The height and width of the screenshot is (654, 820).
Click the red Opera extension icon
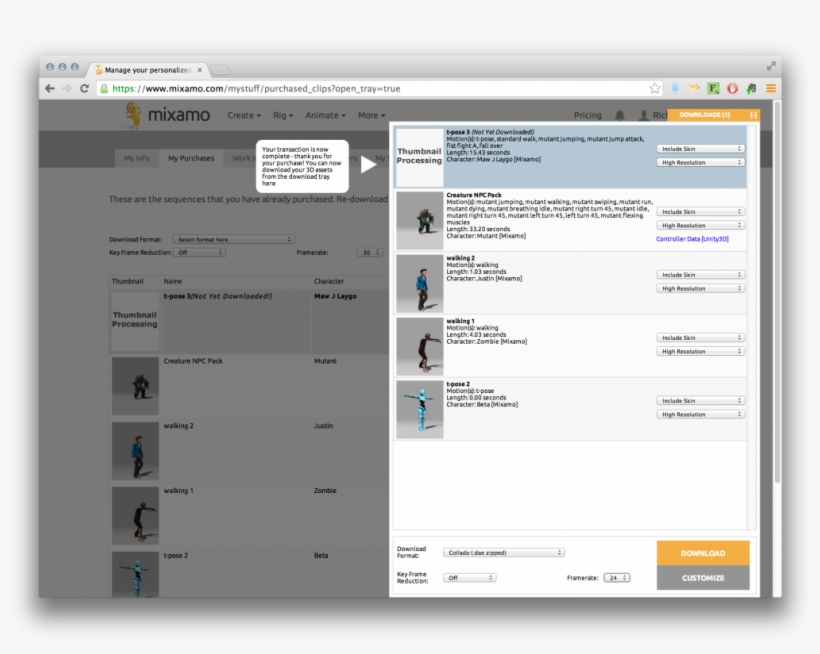click(x=732, y=89)
